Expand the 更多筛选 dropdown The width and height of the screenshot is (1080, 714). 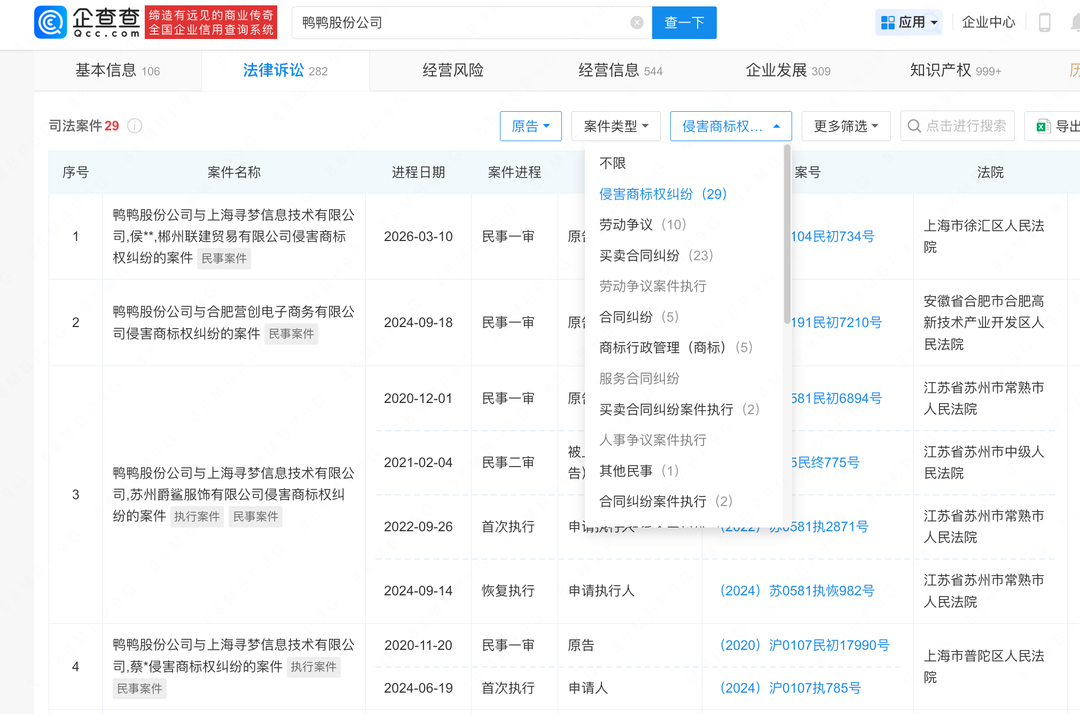[845, 126]
